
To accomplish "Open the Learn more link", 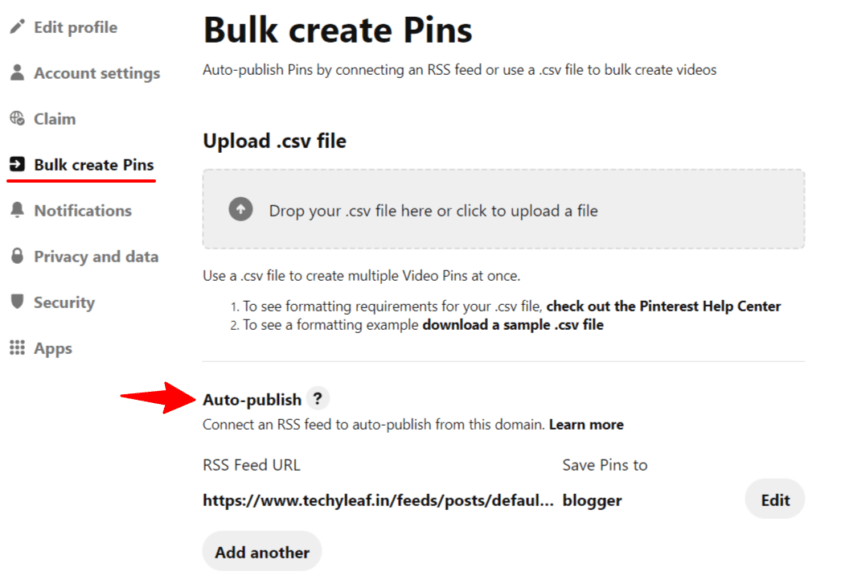I will (x=587, y=424).
